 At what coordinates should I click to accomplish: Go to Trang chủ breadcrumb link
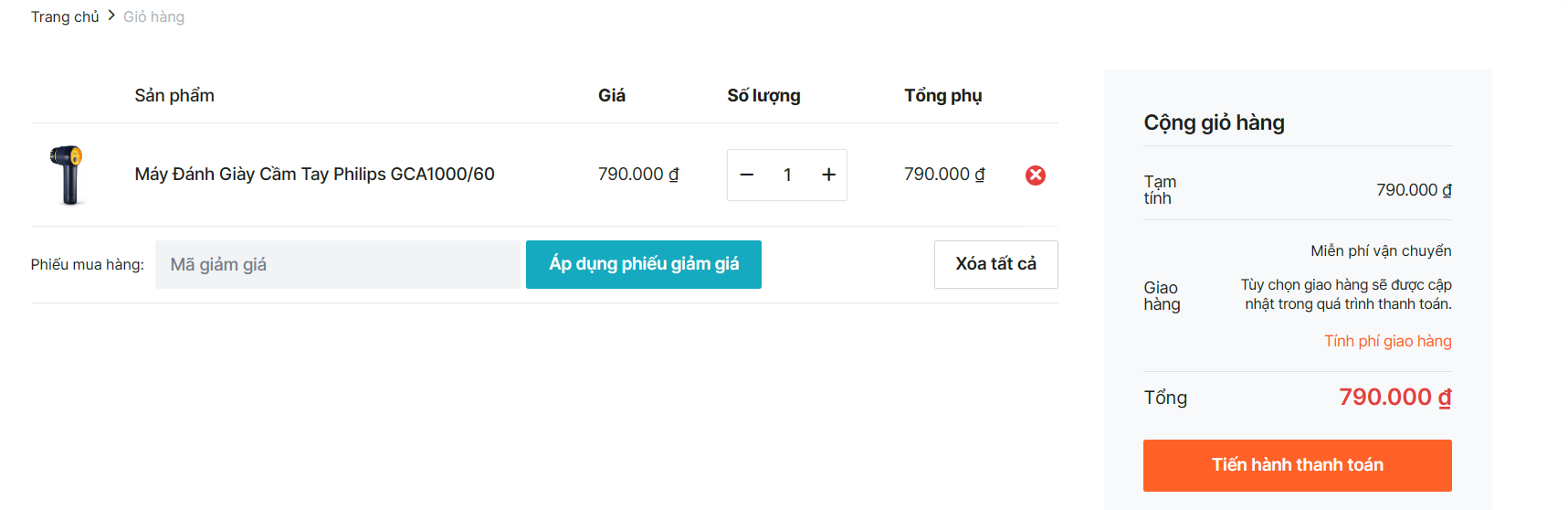(65, 16)
